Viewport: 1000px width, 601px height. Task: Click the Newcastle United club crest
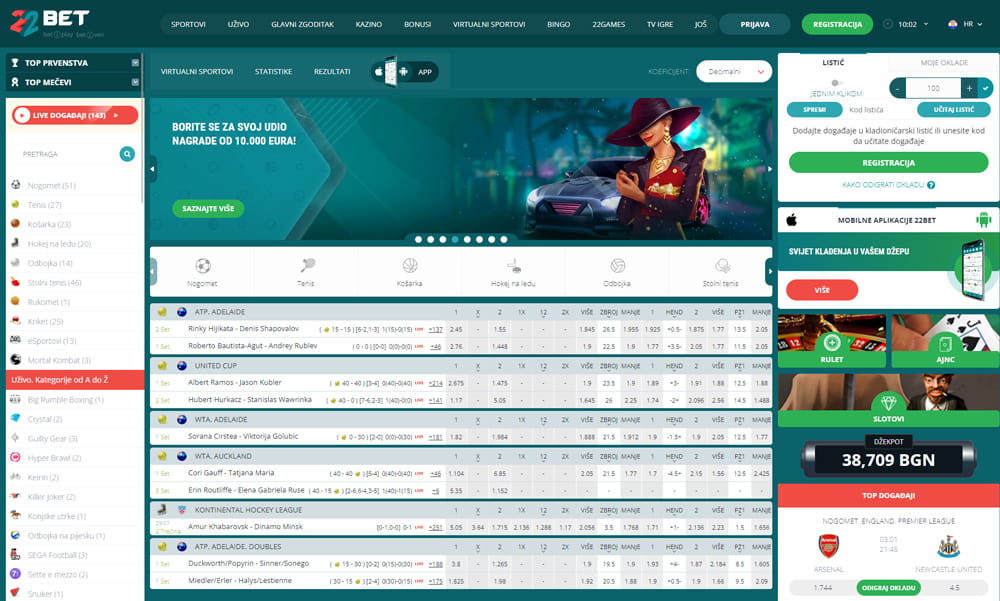pyautogui.click(x=949, y=547)
